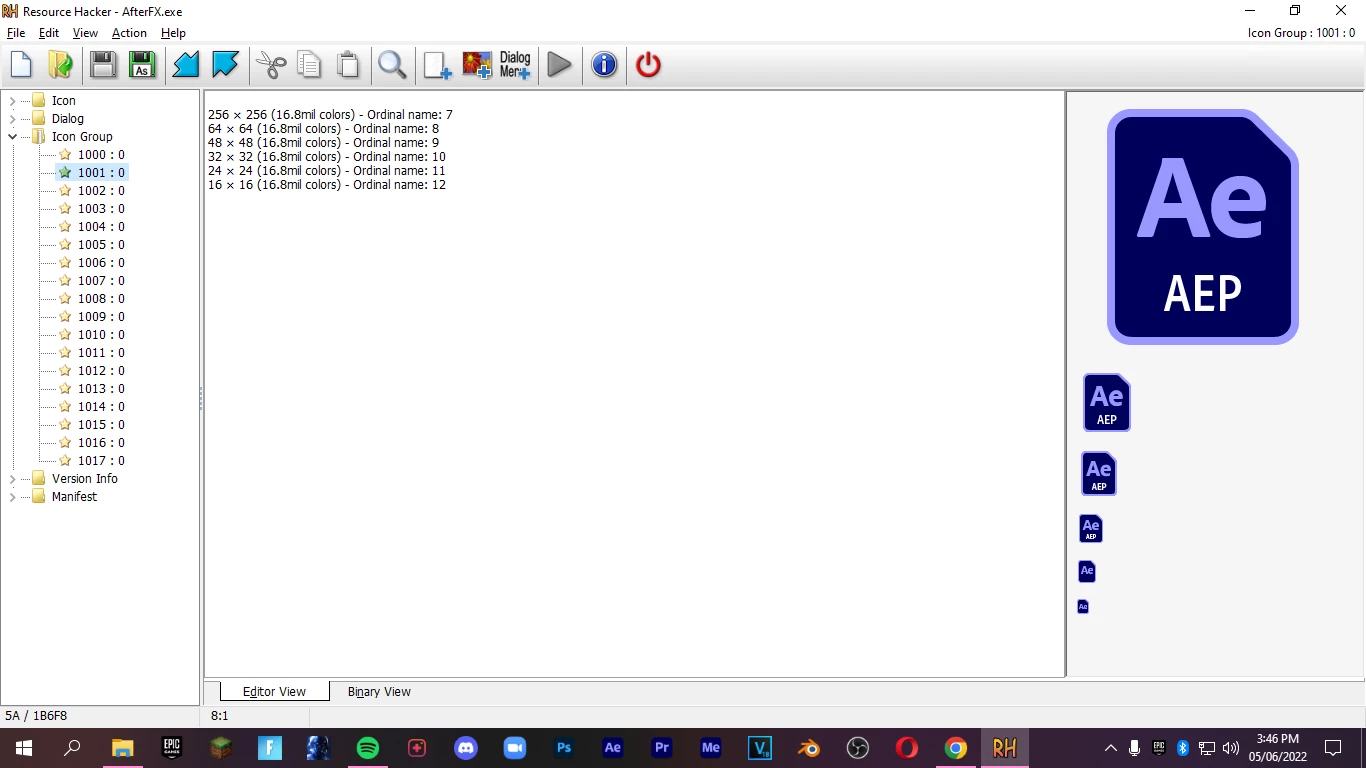Open Premiere Pro from the taskbar
The height and width of the screenshot is (768, 1366).
tap(662, 748)
